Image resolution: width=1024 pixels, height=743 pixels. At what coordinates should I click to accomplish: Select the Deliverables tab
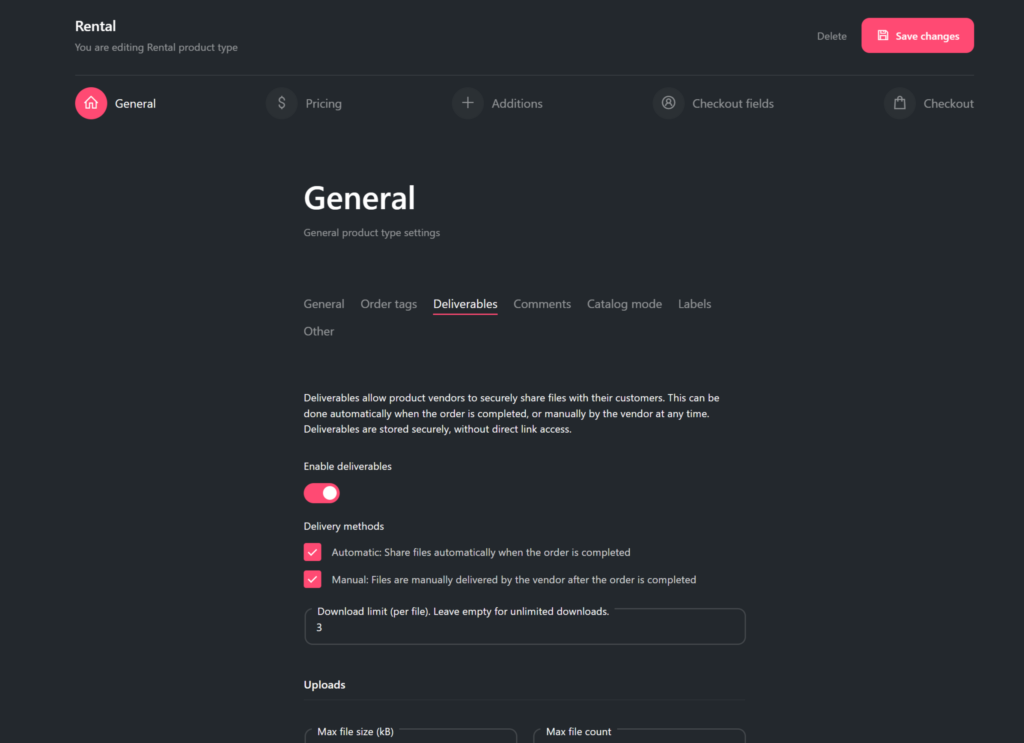(x=465, y=304)
